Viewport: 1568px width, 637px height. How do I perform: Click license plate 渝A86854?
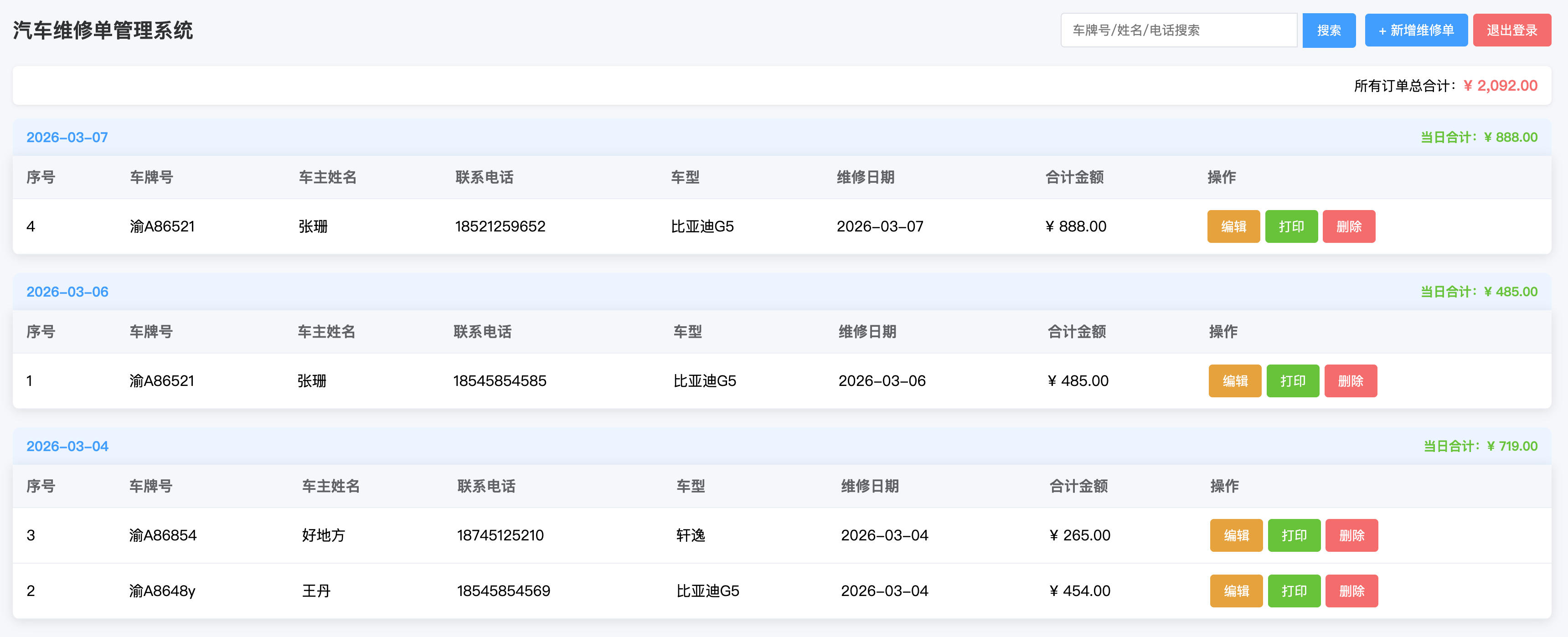point(163,535)
